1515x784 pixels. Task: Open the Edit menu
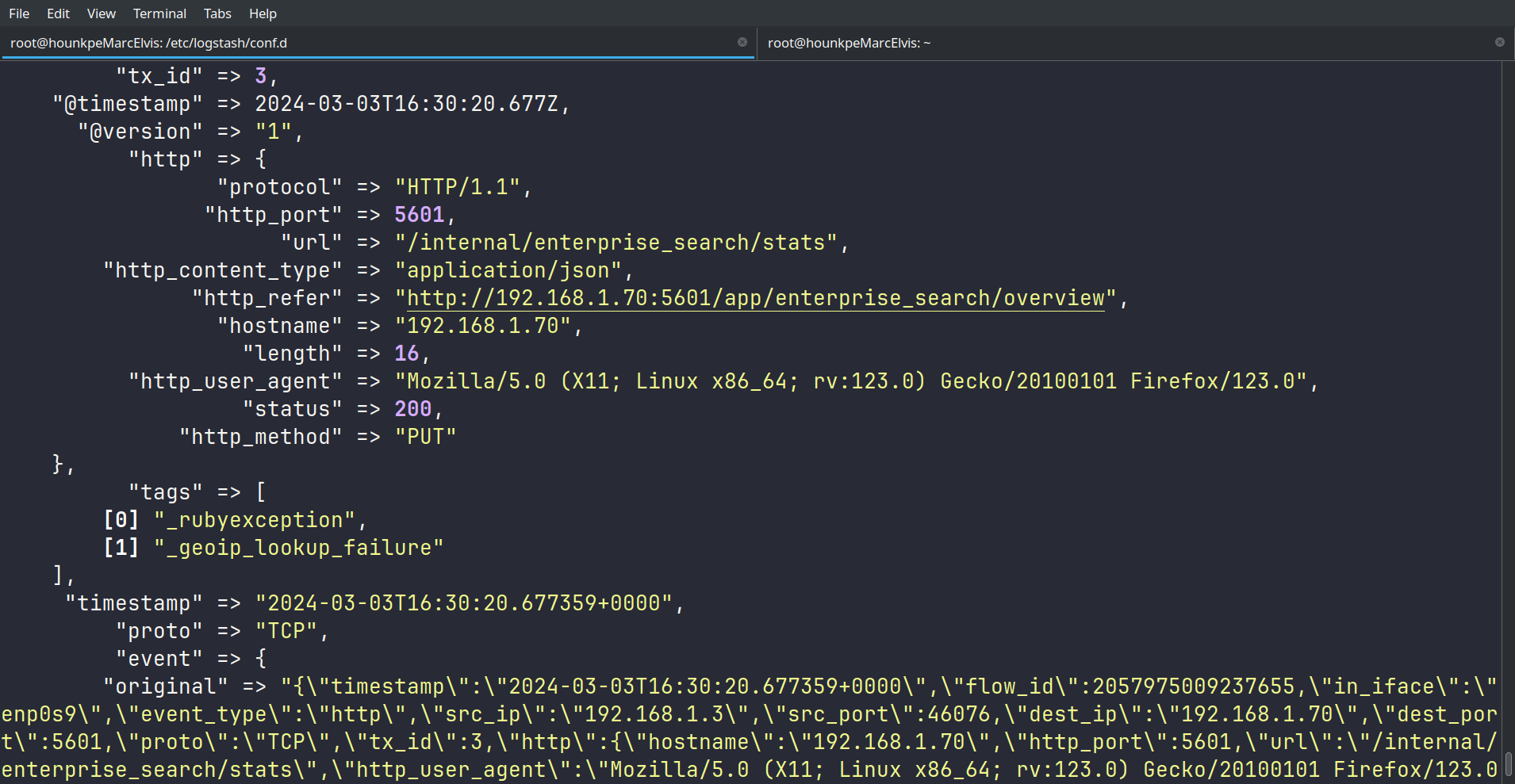(x=58, y=13)
